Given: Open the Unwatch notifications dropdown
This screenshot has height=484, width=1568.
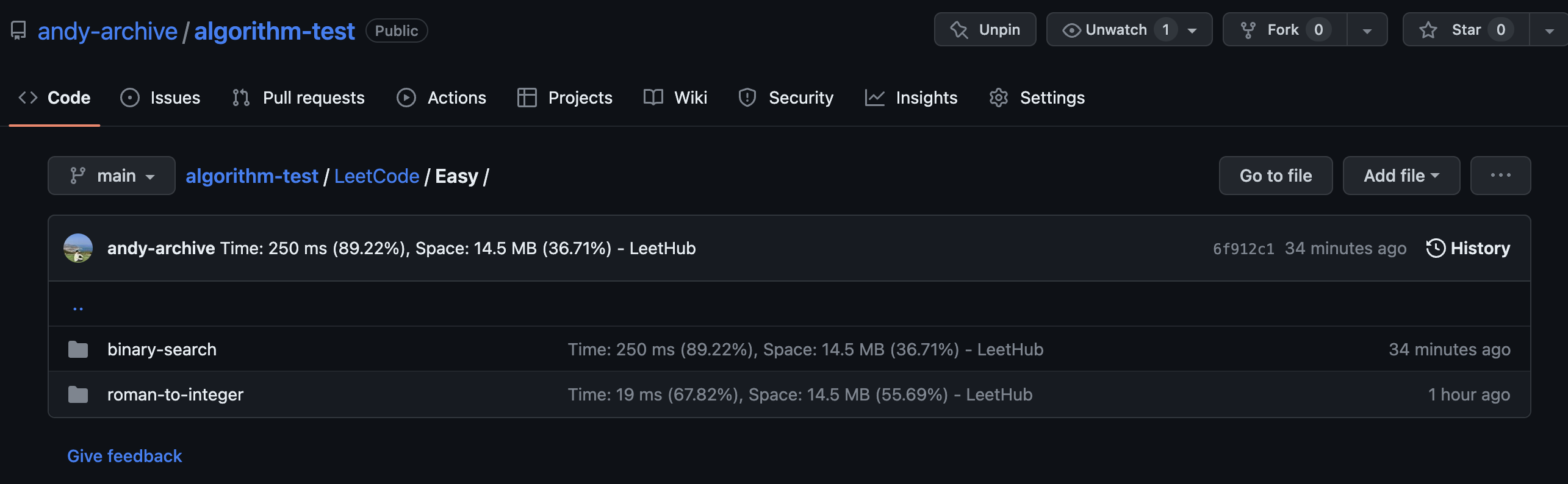Looking at the screenshot, I should pyautogui.click(x=1129, y=29).
